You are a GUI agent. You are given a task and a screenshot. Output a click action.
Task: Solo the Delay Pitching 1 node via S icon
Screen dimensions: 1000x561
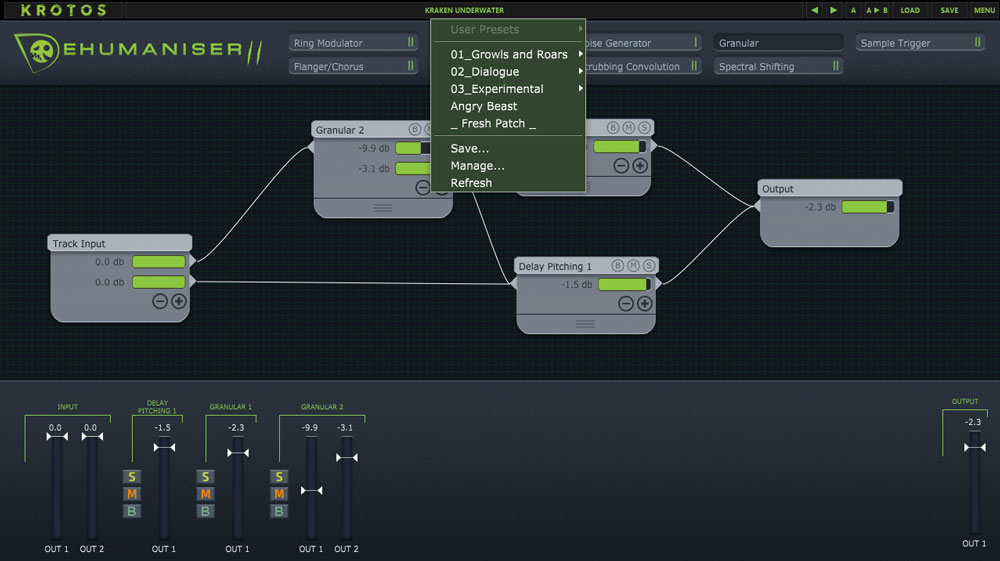click(x=649, y=266)
